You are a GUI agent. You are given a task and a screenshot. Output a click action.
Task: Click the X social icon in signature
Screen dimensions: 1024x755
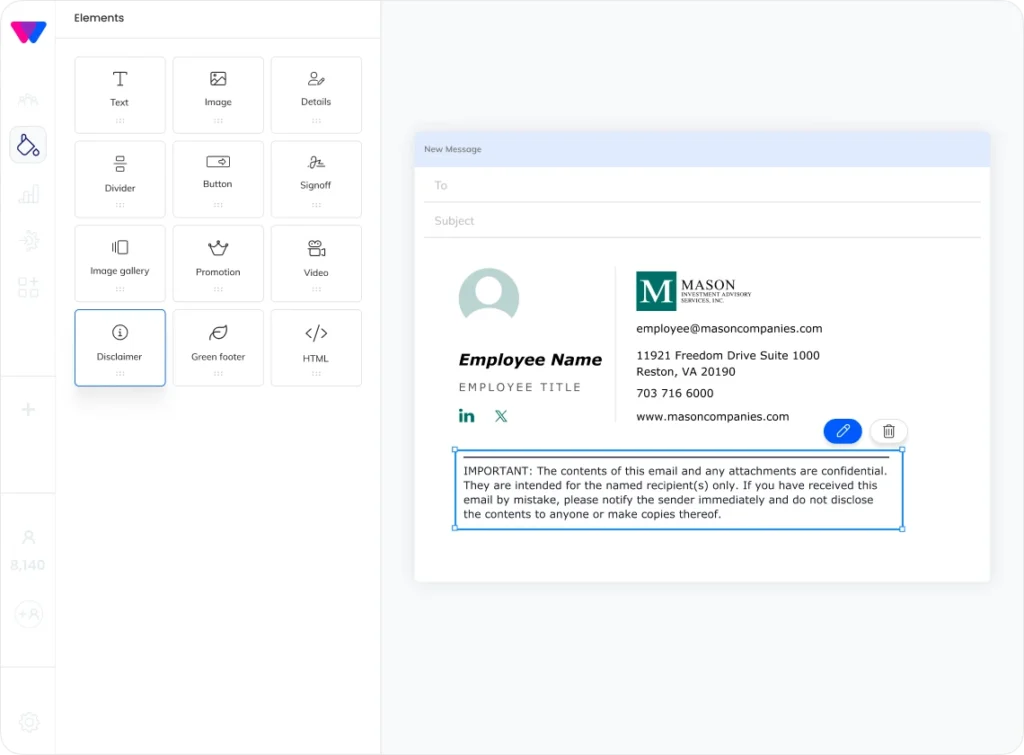(501, 416)
